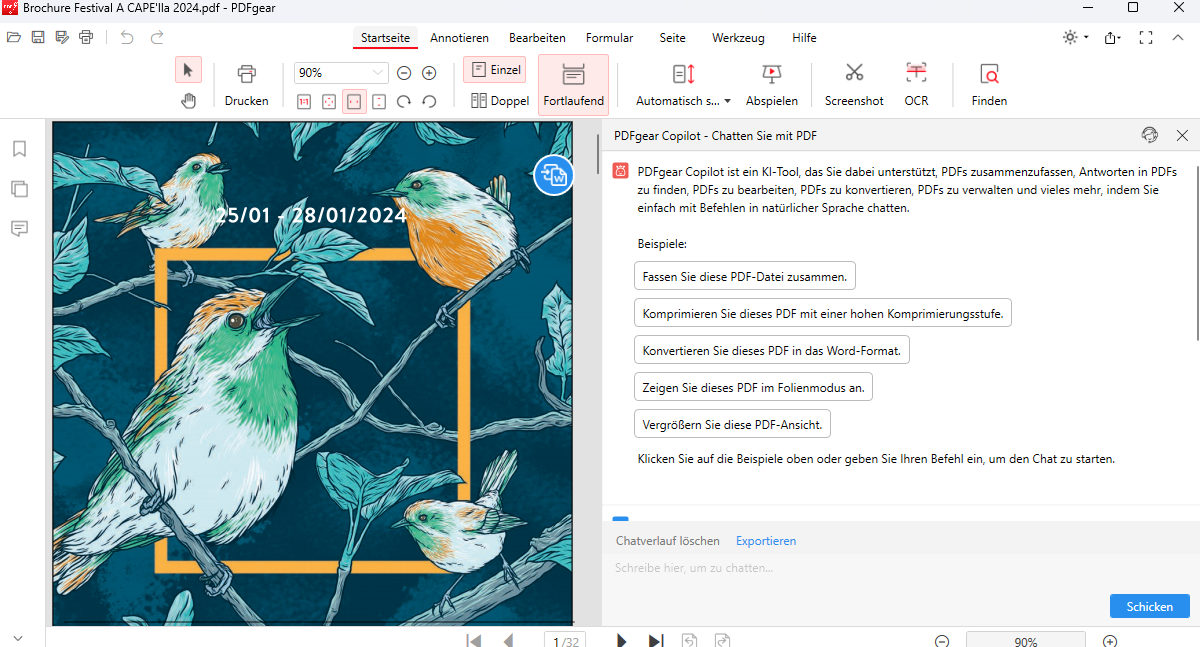
Task: Open the bookmarks sidebar panel
Action: pos(19,149)
